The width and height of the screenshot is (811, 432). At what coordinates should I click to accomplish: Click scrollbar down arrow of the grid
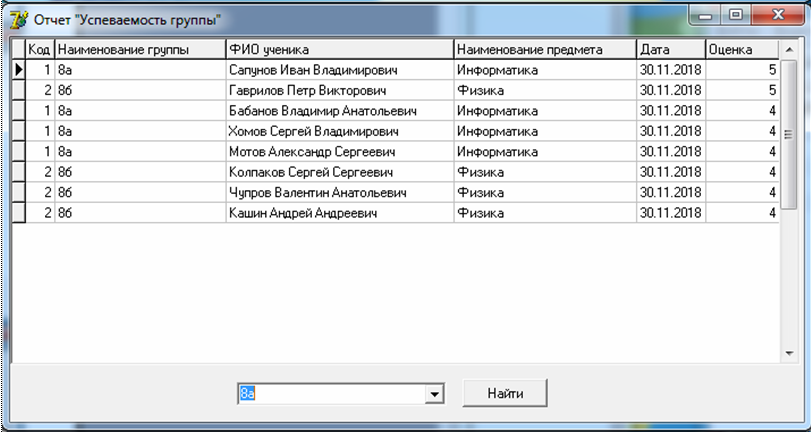(789, 353)
